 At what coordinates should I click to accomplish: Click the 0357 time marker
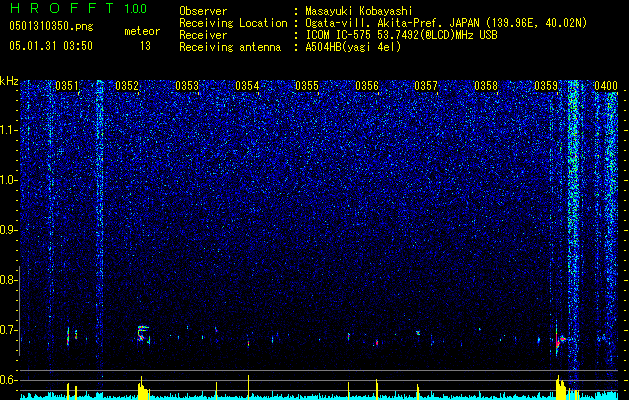(426, 86)
